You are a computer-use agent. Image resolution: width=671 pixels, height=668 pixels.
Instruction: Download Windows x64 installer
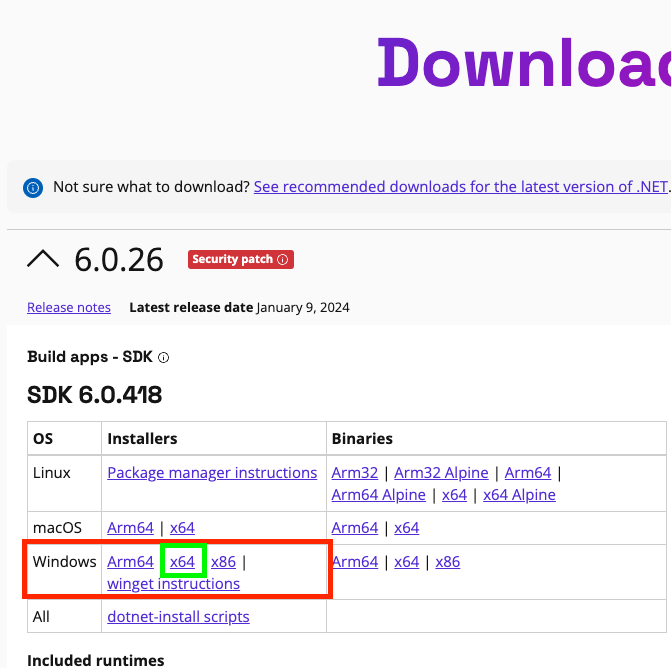click(x=182, y=562)
